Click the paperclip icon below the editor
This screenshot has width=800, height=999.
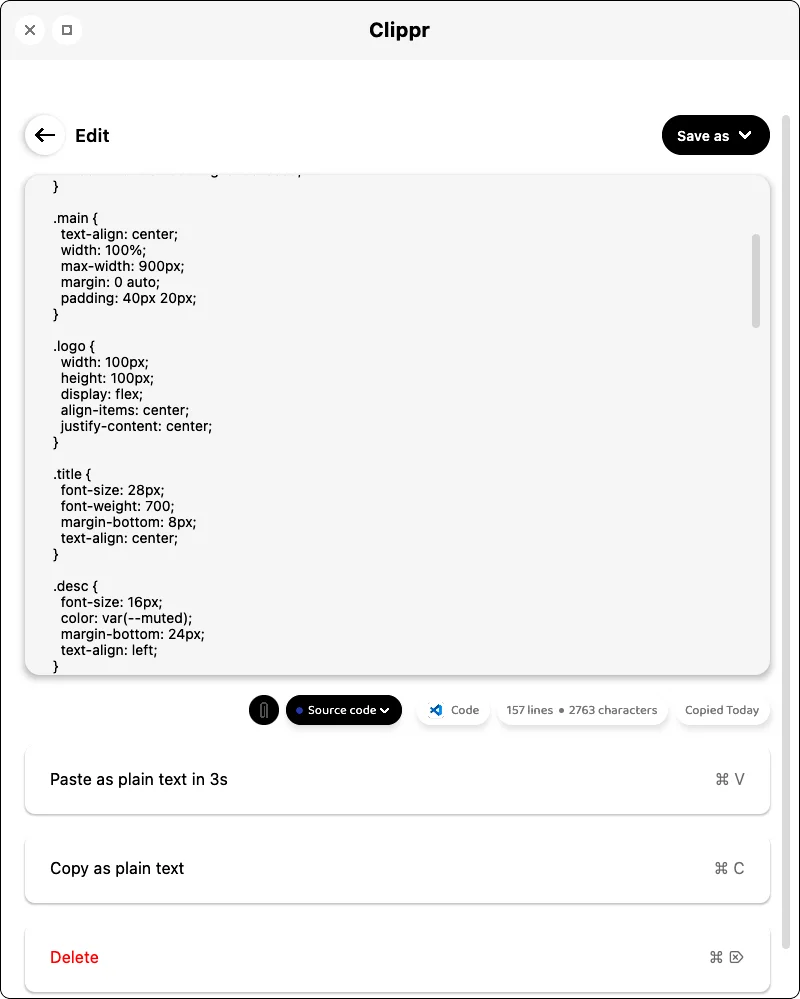(x=264, y=710)
